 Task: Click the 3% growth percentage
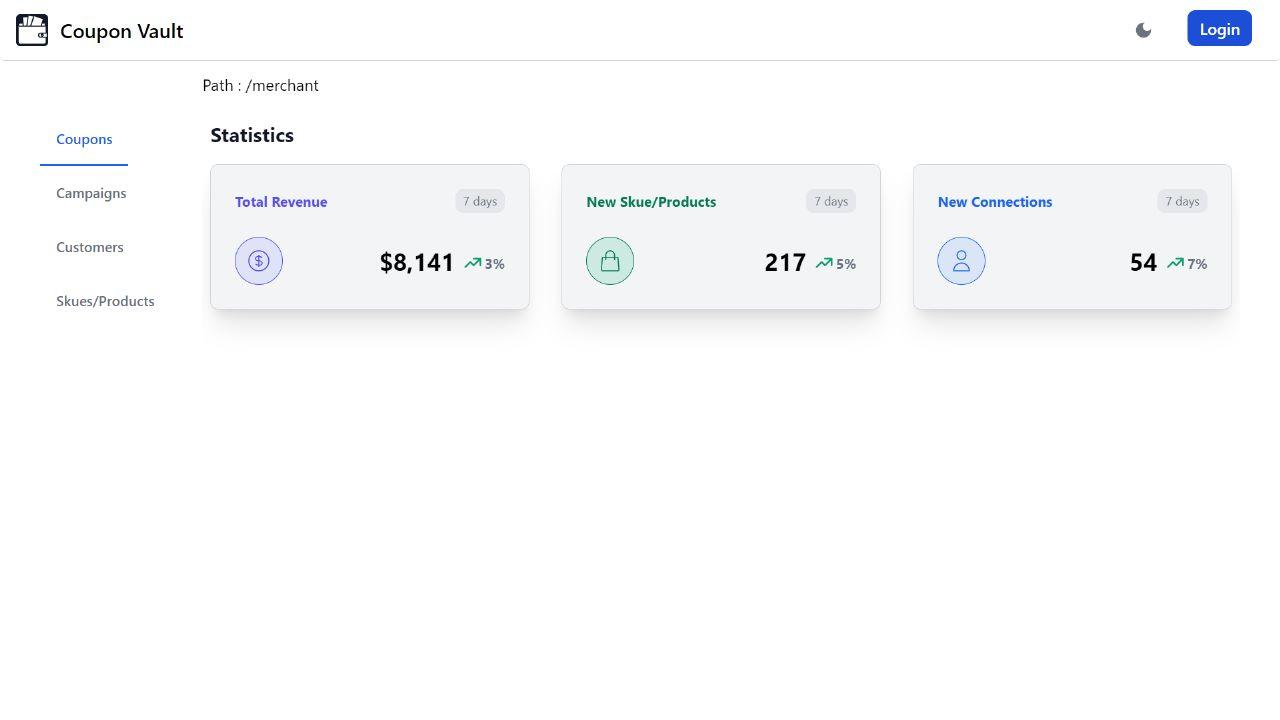pos(495,264)
